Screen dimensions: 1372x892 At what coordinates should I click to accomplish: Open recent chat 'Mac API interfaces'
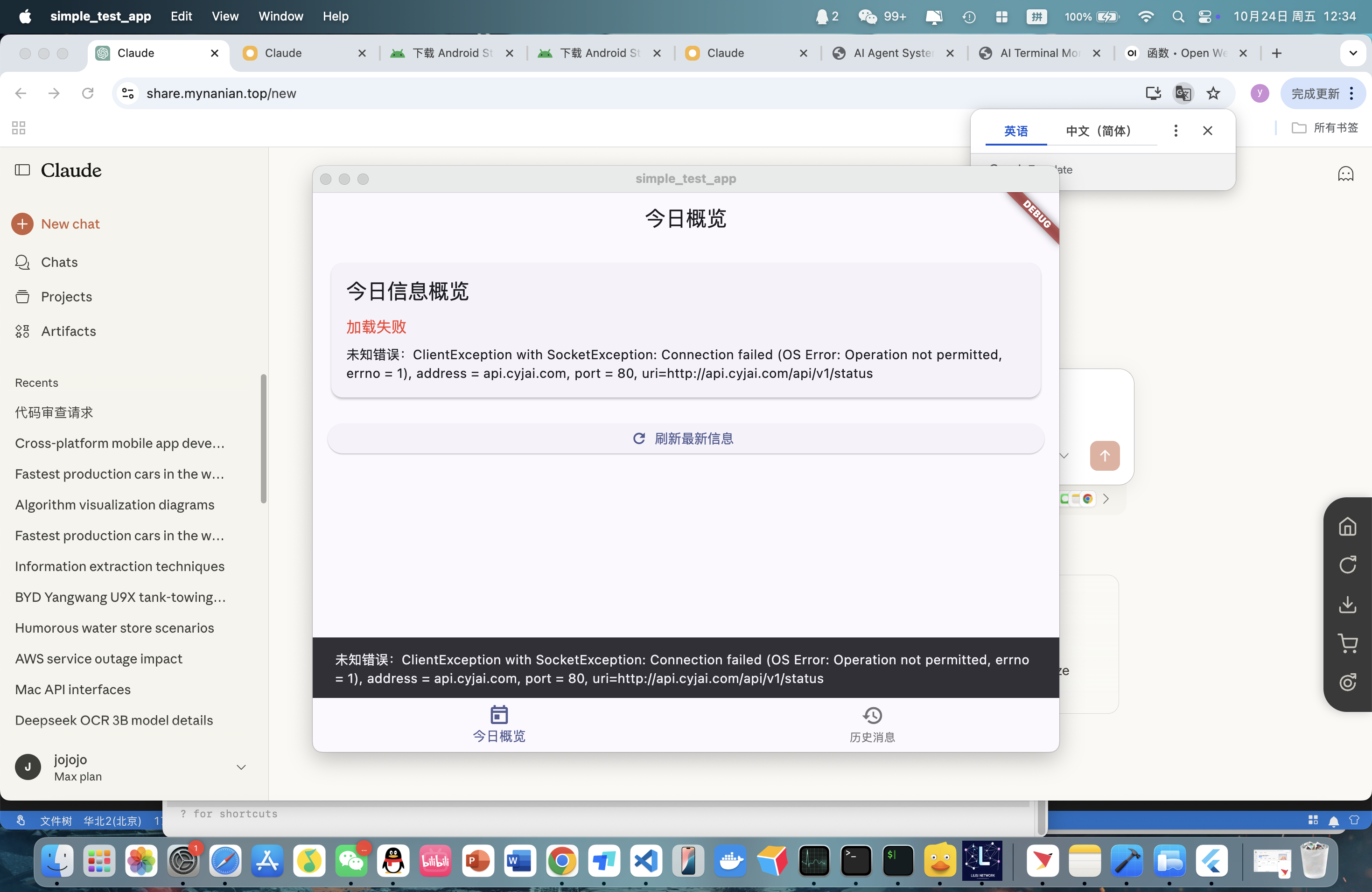73,689
